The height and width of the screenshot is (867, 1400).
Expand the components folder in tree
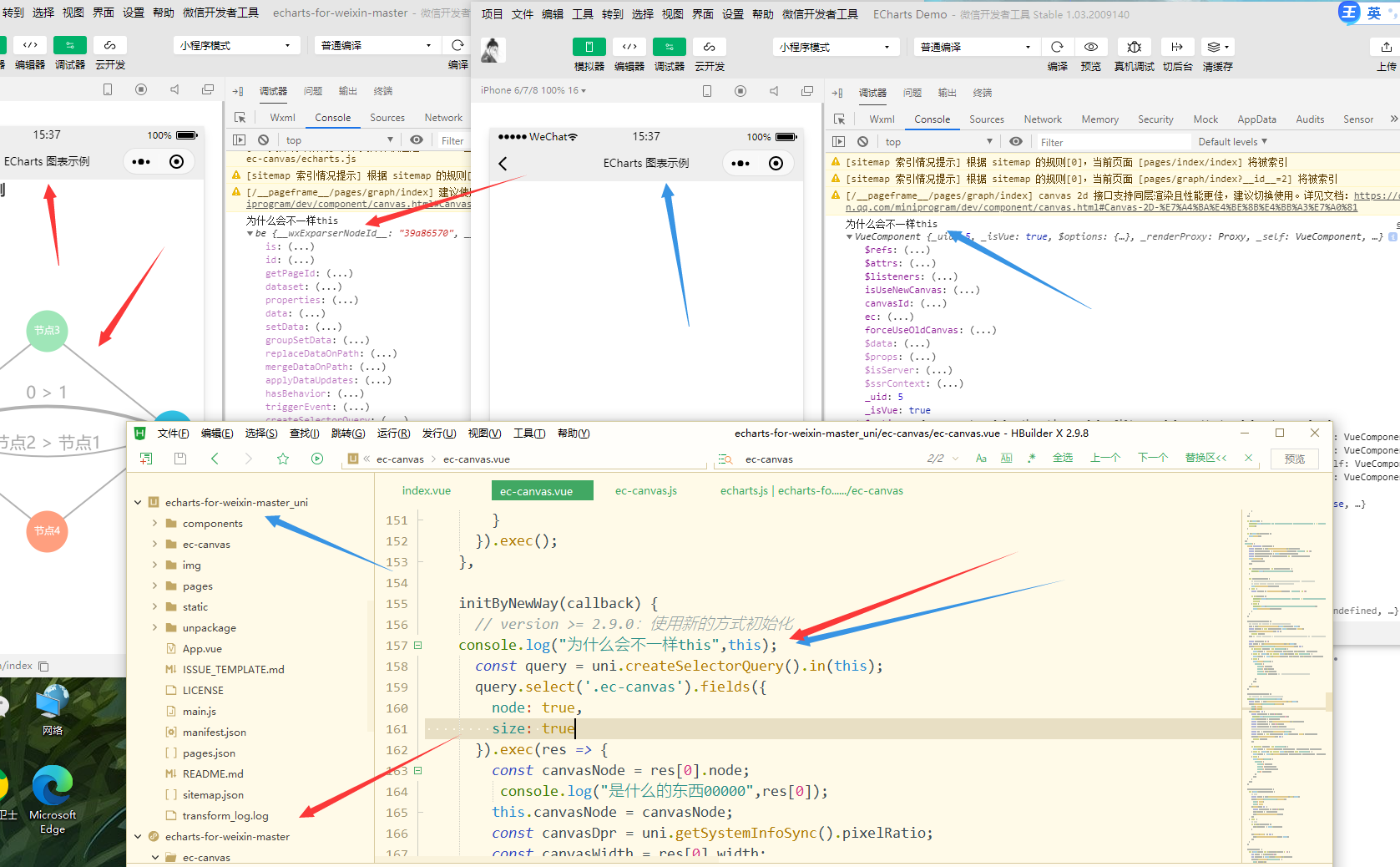pyautogui.click(x=154, y=524)
